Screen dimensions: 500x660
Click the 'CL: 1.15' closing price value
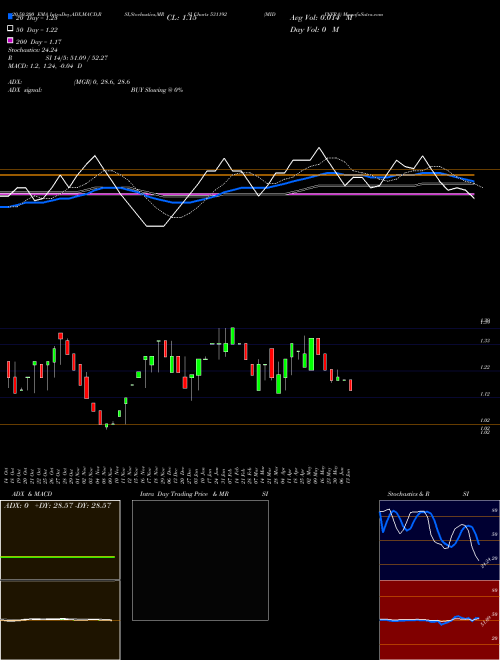point(181,18)
